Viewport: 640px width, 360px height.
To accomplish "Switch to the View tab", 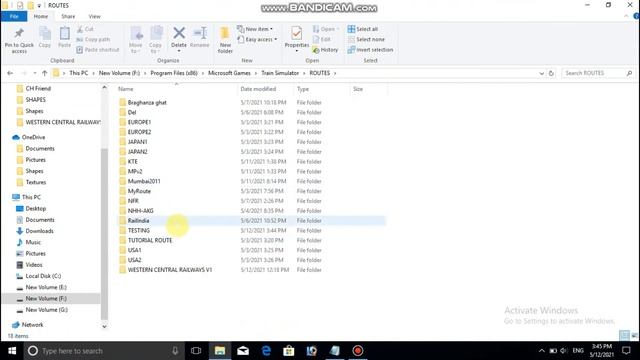I will pos(94,16).
